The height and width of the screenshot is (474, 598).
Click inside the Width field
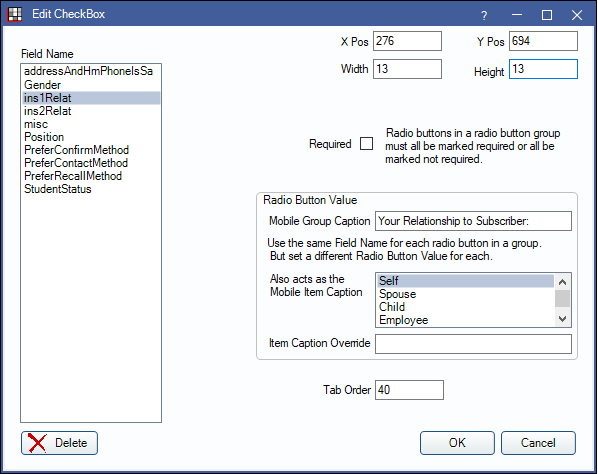point(407,69)
